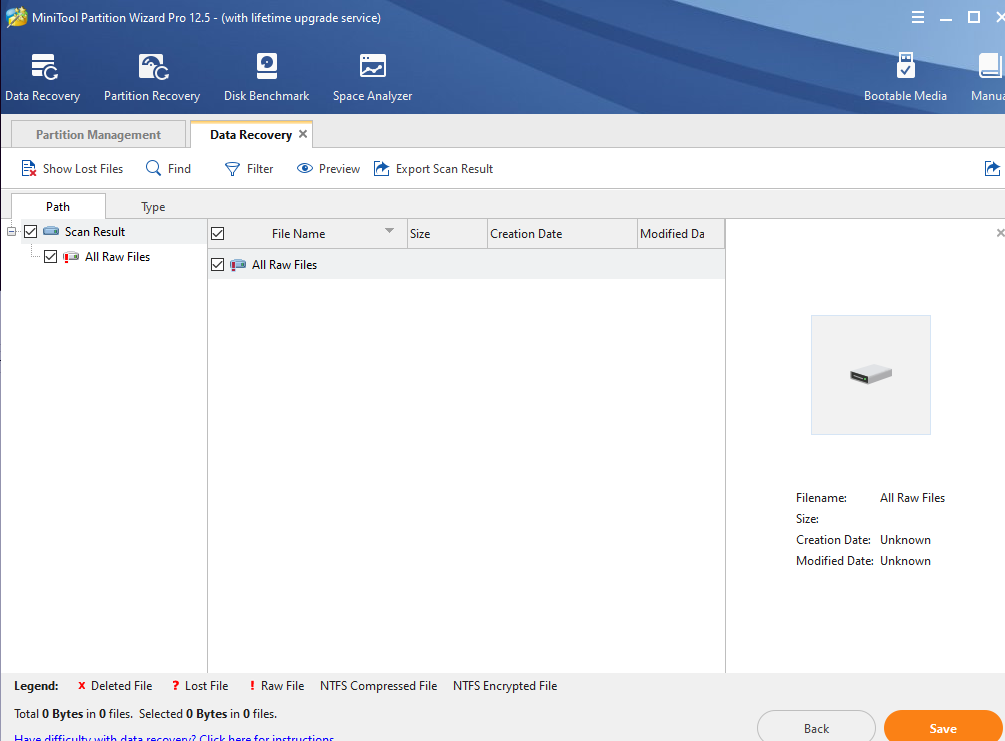1005x741 pixels.
Task: Select the Scan Result text in the tree
Action: (95, 231)
